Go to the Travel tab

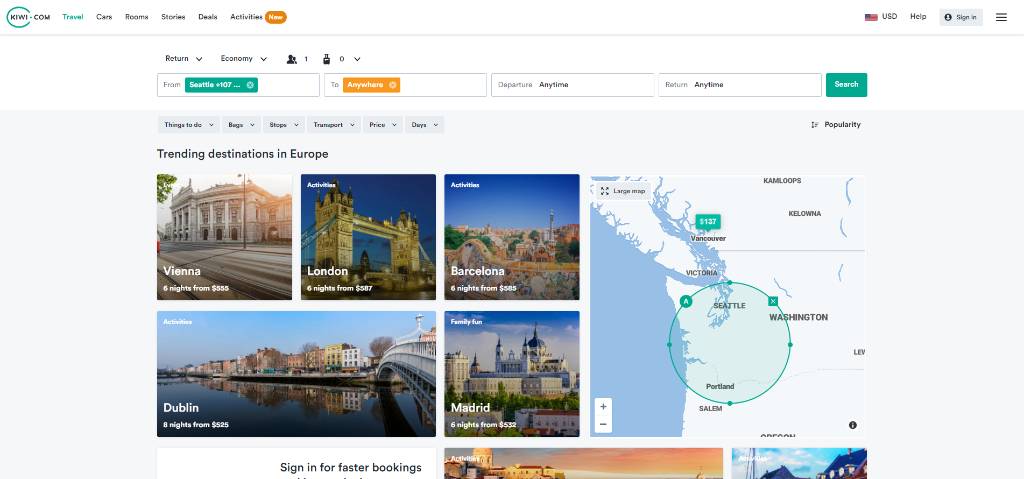pos(72,17)
